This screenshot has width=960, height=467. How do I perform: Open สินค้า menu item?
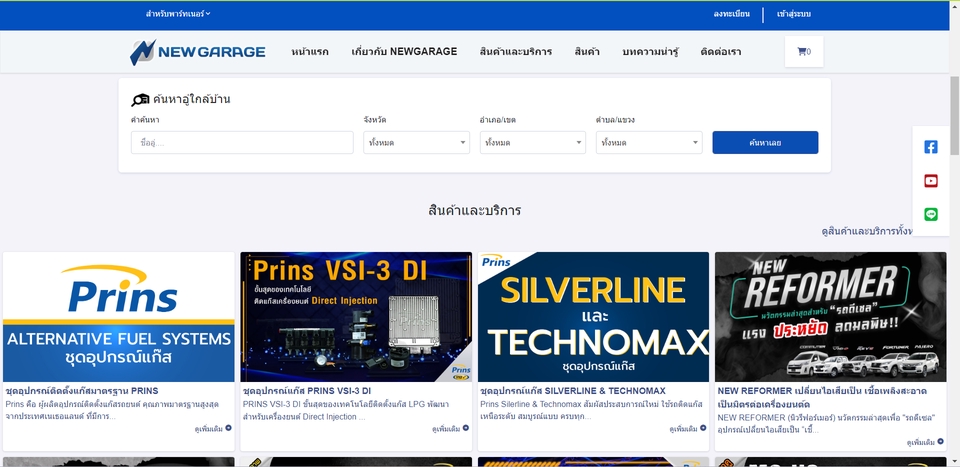point(587,52)
